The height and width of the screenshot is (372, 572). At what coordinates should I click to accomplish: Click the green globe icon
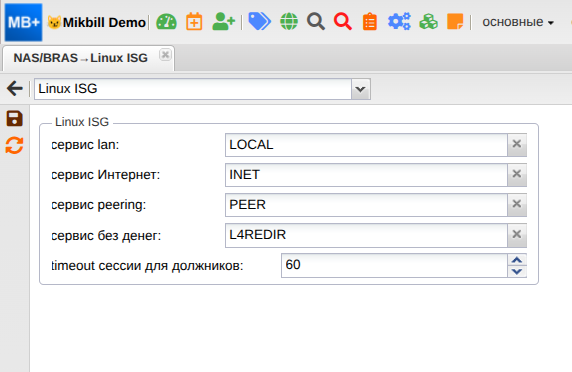(289, 22)
